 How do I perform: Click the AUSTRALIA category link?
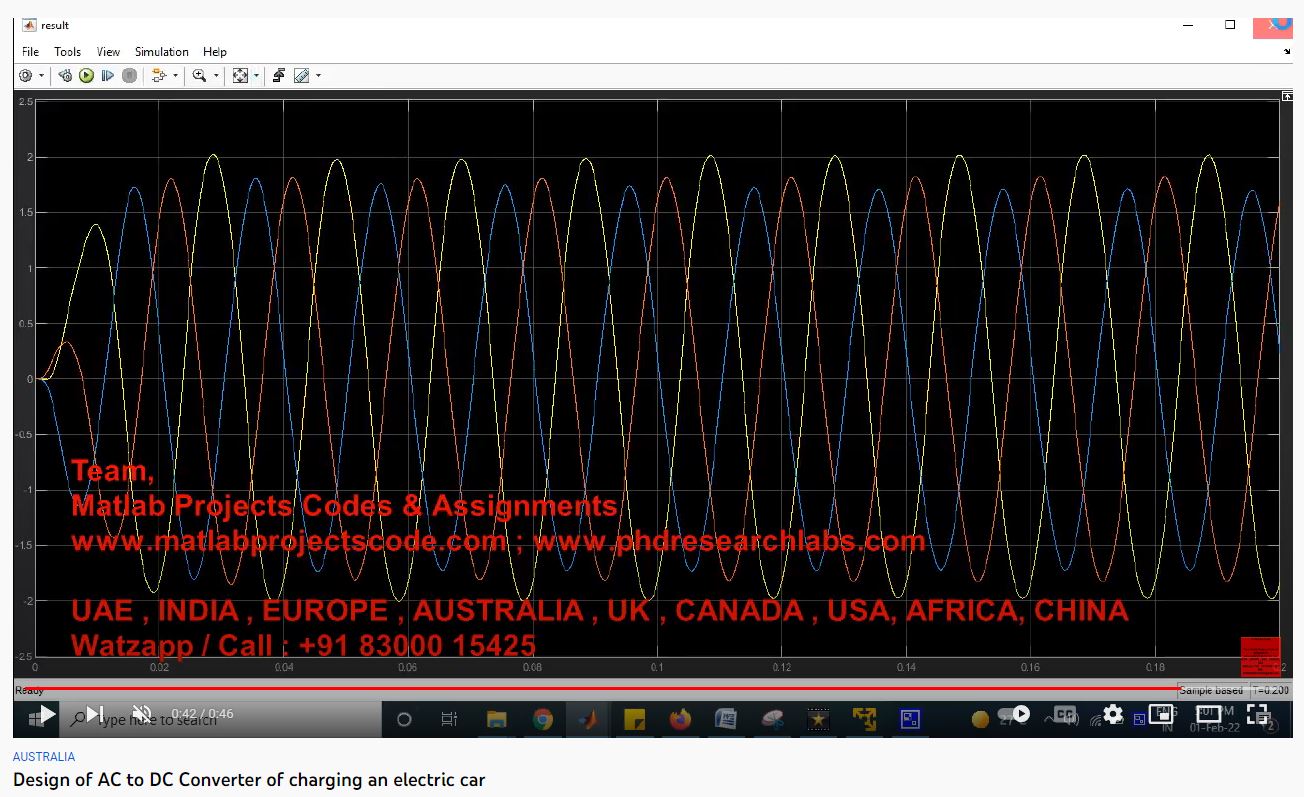tap(44, 757)
